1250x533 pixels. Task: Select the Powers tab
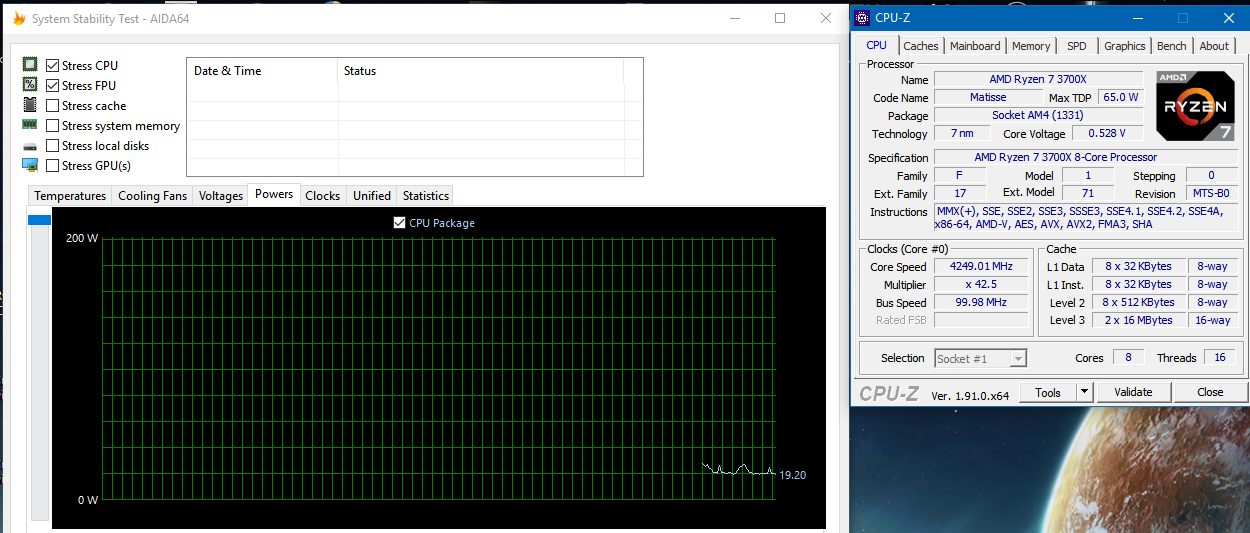tap(274, 194)
